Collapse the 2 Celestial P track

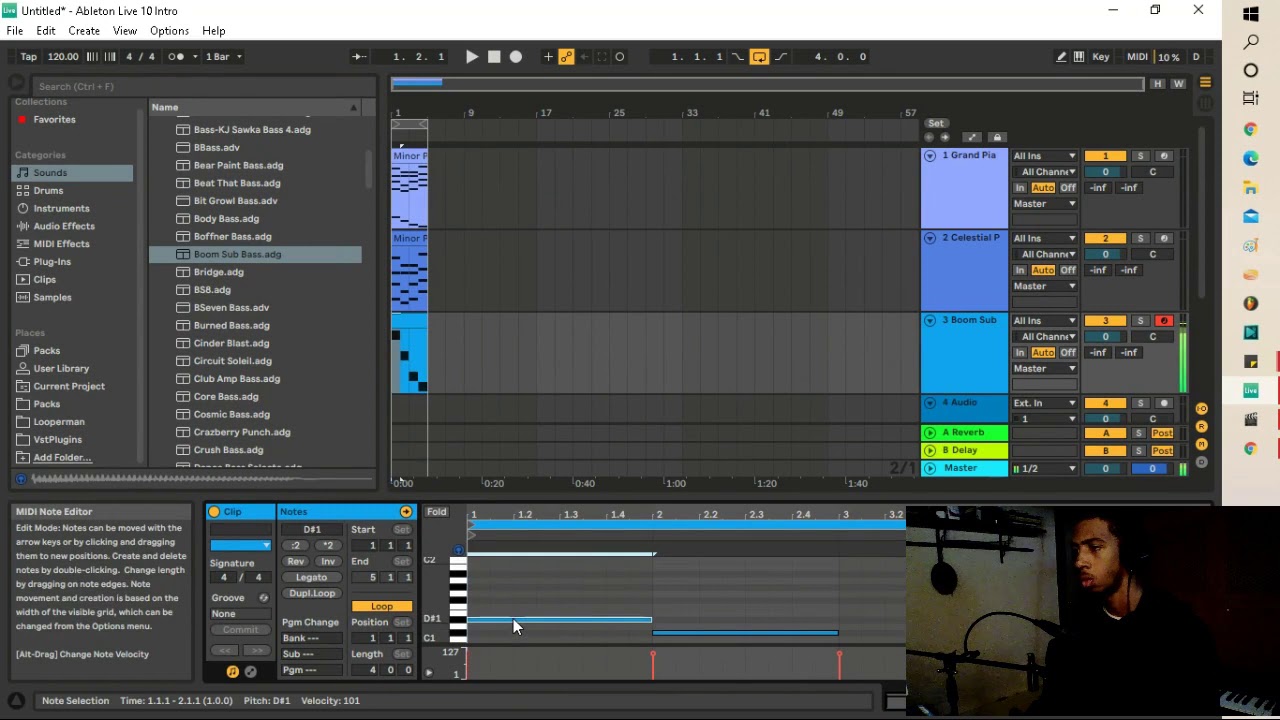(930, 238)
